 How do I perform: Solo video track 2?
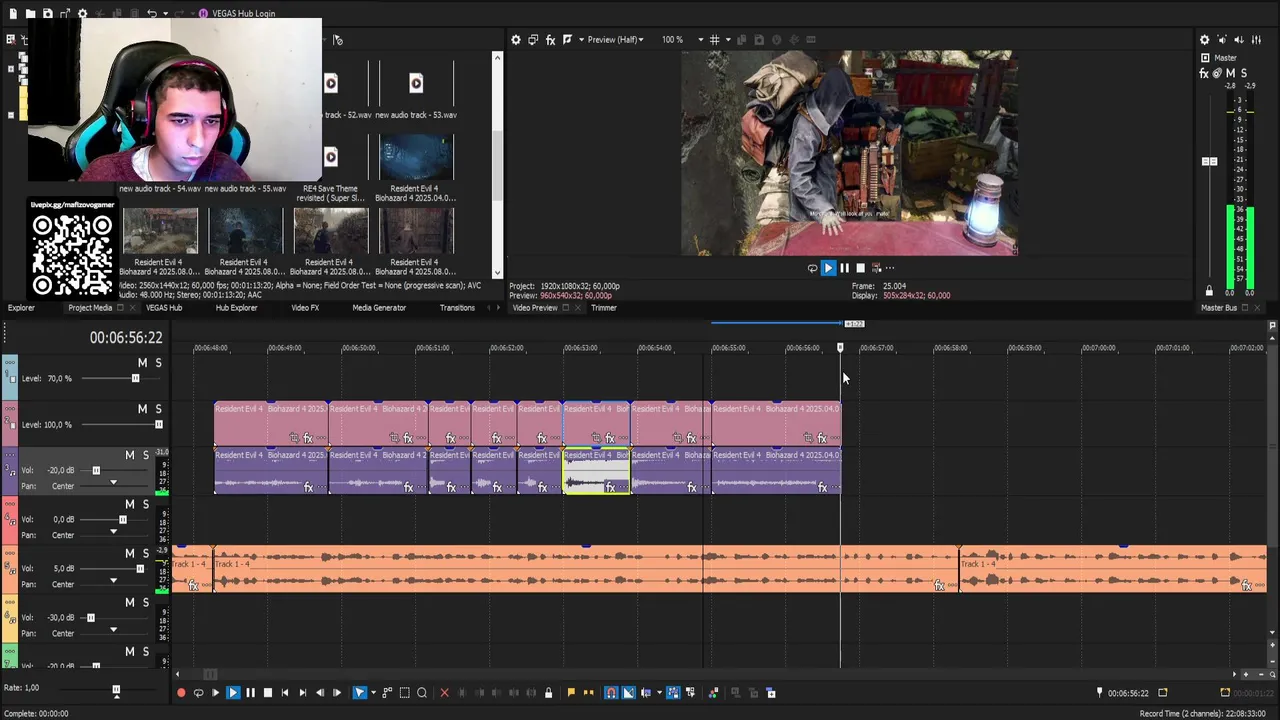[158, 409]
